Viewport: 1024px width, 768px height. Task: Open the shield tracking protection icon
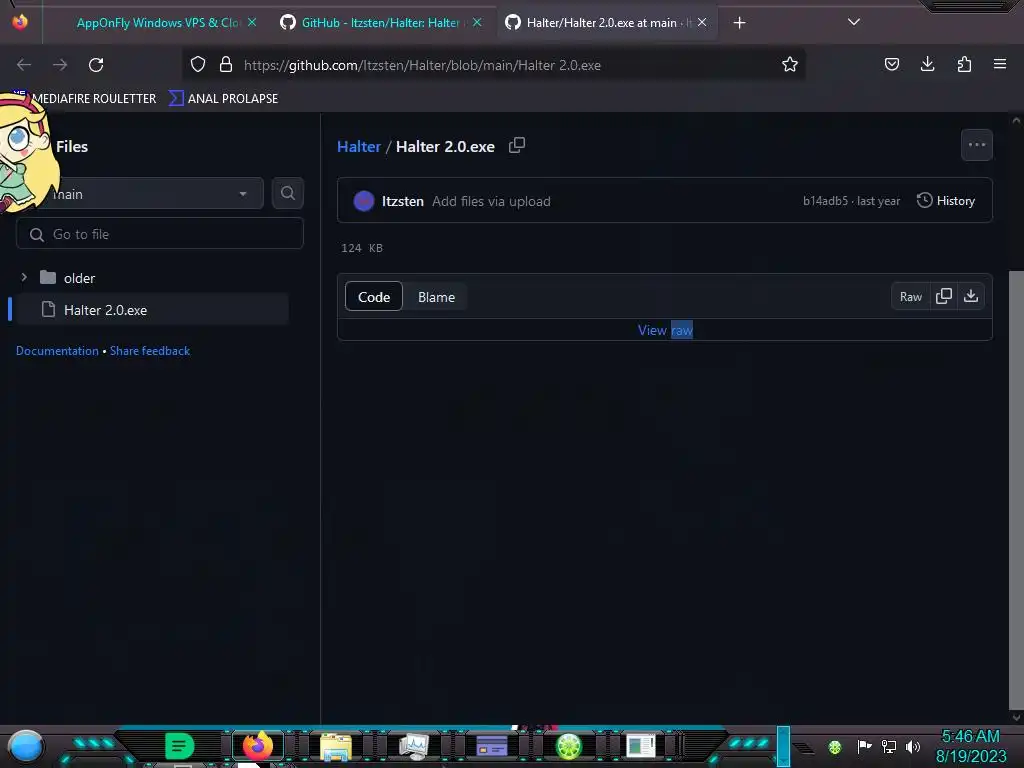click(198, 64)
